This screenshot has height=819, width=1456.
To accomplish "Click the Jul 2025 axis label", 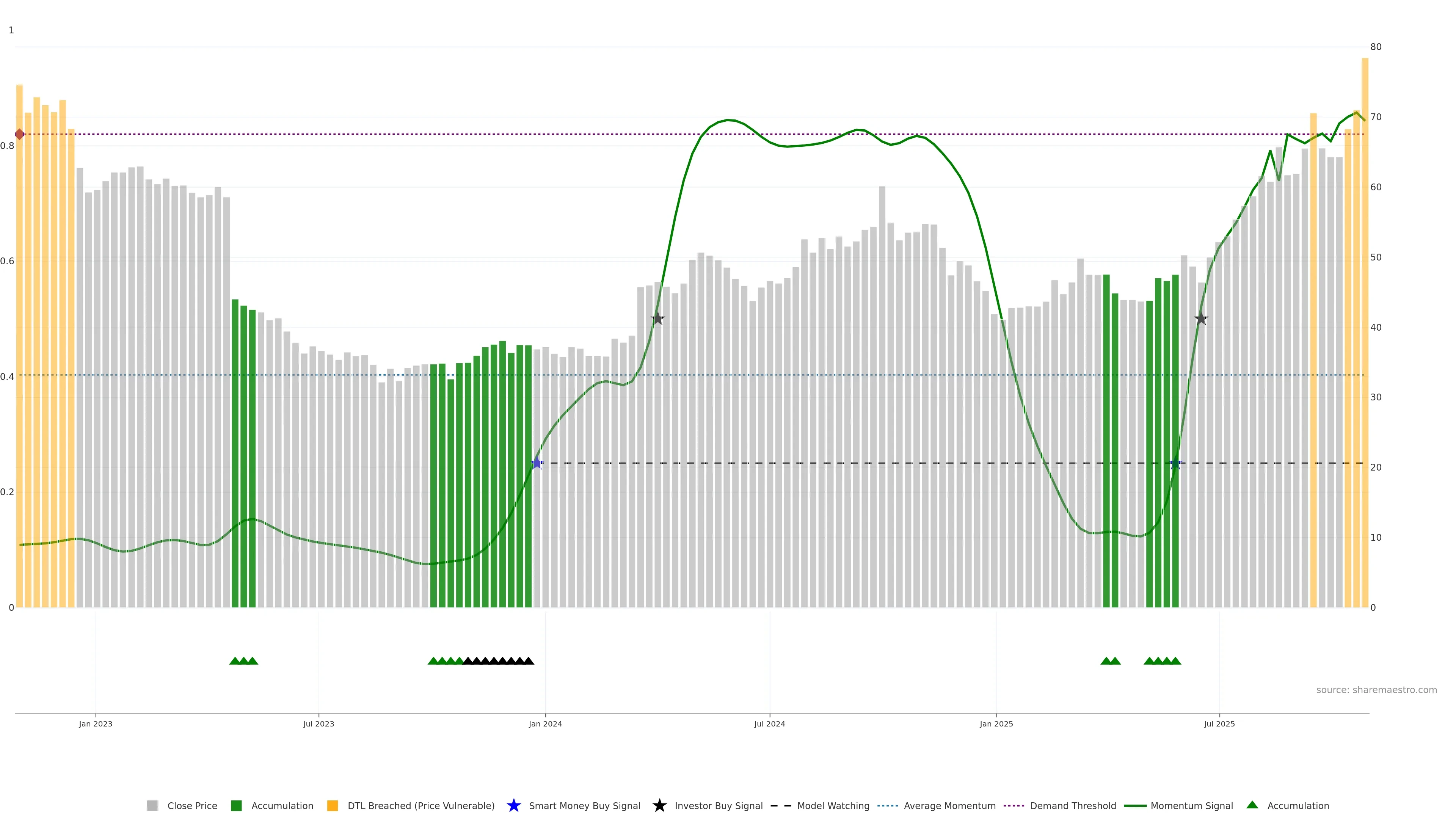I will tap(1219, 723).
